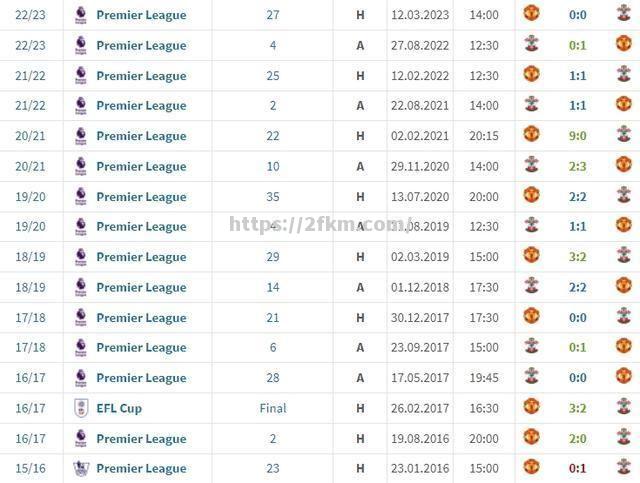Open the 9:0 match result
This screenshot has height=483, width=640.
pos(577,135)
